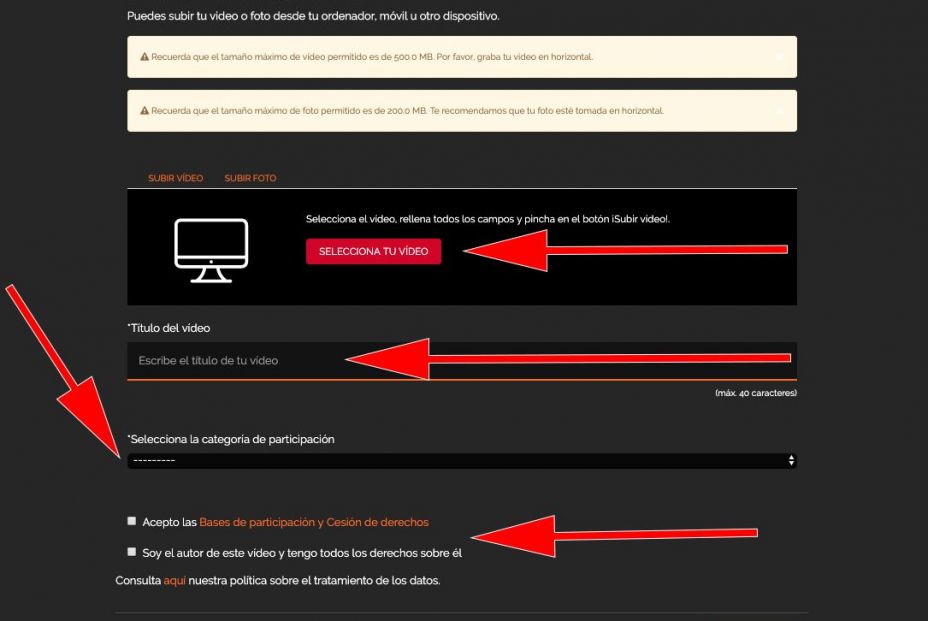Switch to the SUBIR FOTO tab
928x621 pixels.
(250, 177)
